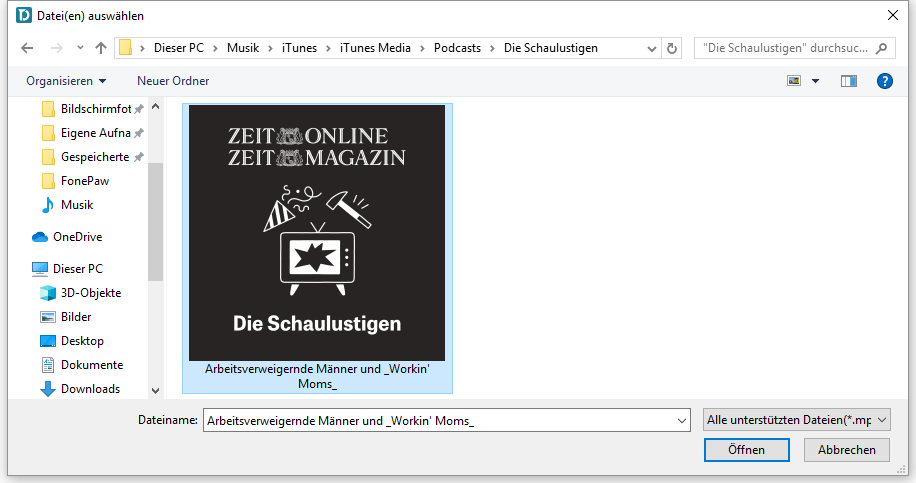This screenshot has height=483, width=916.
Task: Click inside the Dateiname text field
Action: [438, 421]
